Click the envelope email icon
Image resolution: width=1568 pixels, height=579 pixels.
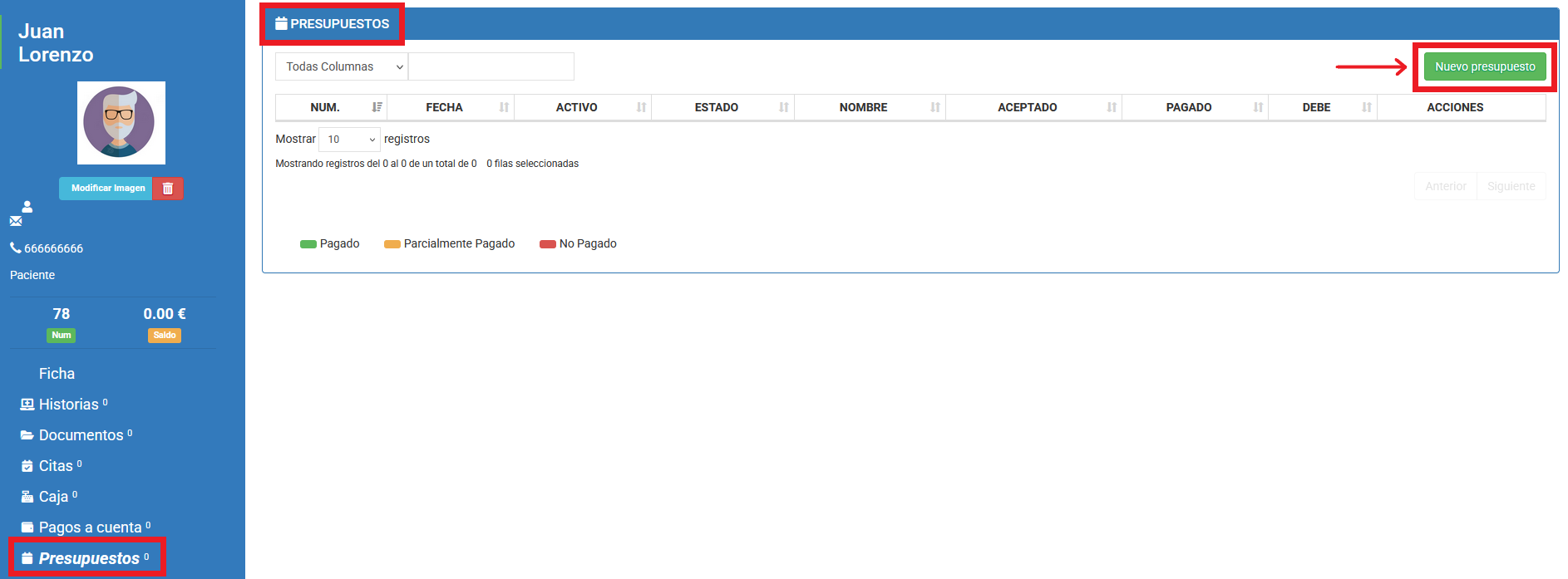point(16,221)
